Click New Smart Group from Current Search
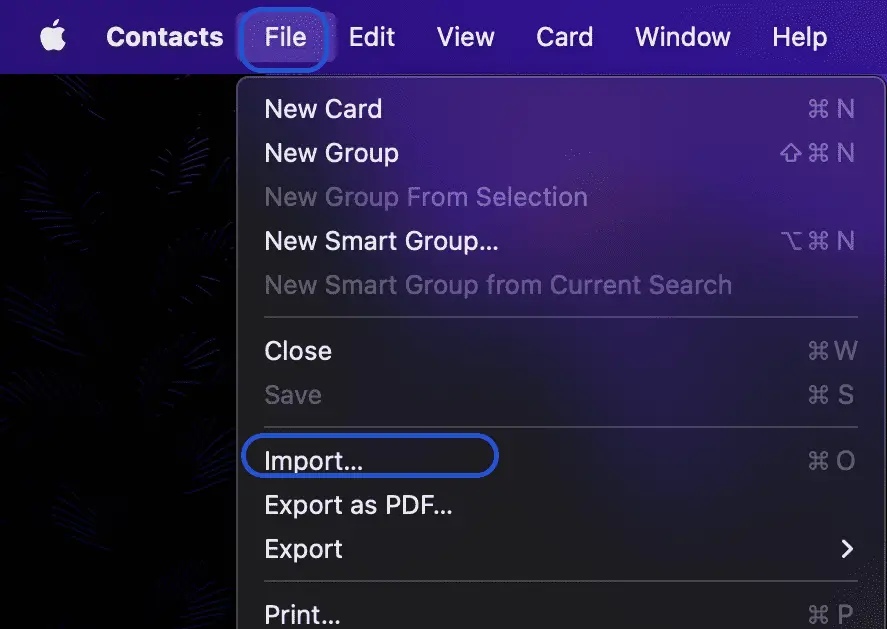 click(561, 285)
